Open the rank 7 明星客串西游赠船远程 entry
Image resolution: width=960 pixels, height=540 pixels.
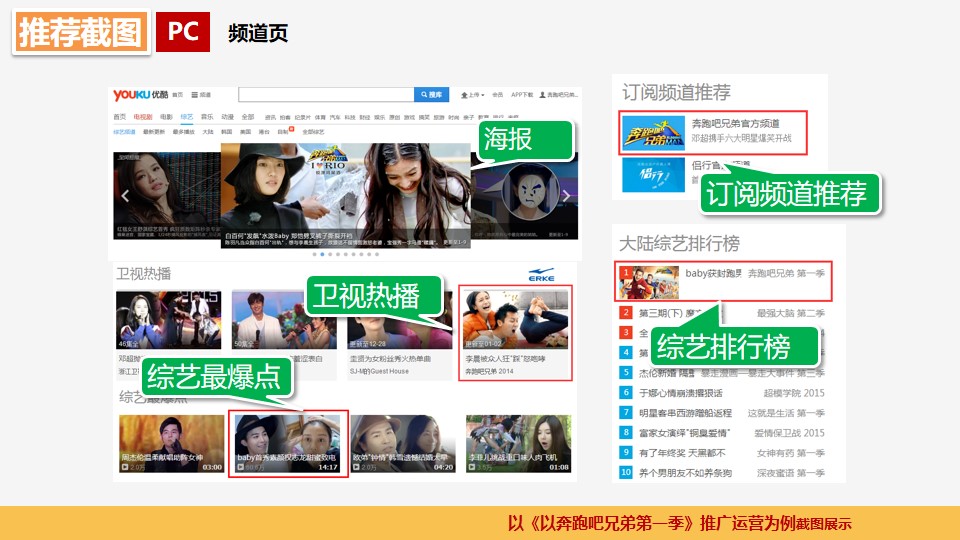click(x=685, y=413)
